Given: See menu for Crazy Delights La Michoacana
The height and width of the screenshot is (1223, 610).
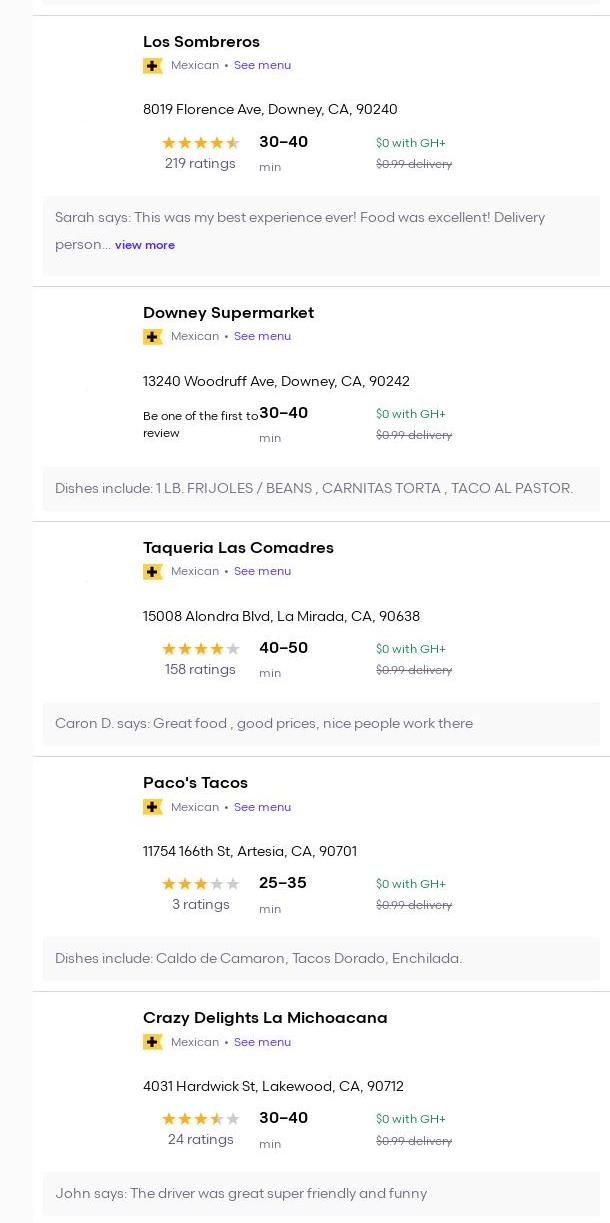Looking at the screenshot, I should click(x=262, y=1042).
